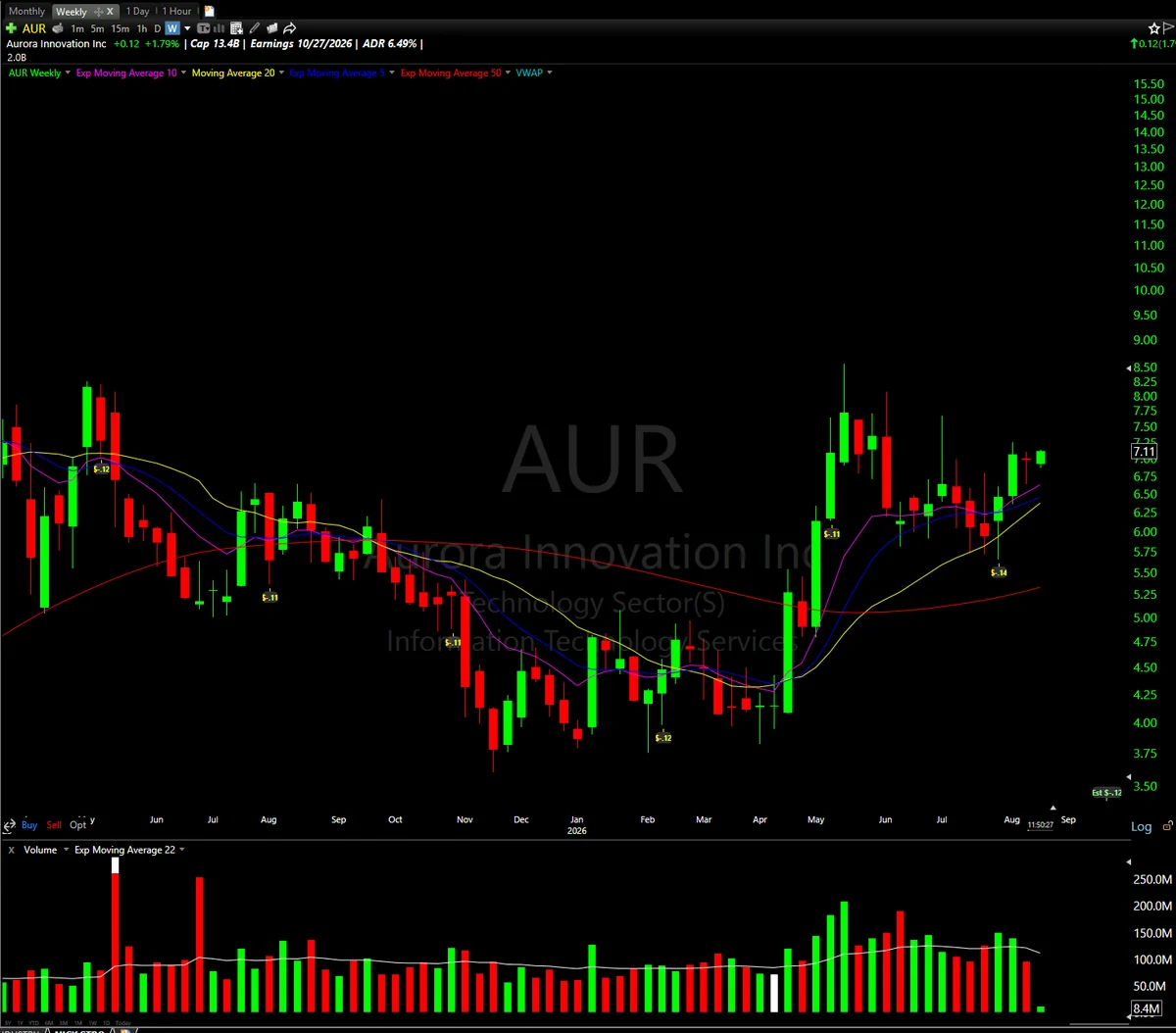Set timeframe to 1m

[x=77, y=28]
